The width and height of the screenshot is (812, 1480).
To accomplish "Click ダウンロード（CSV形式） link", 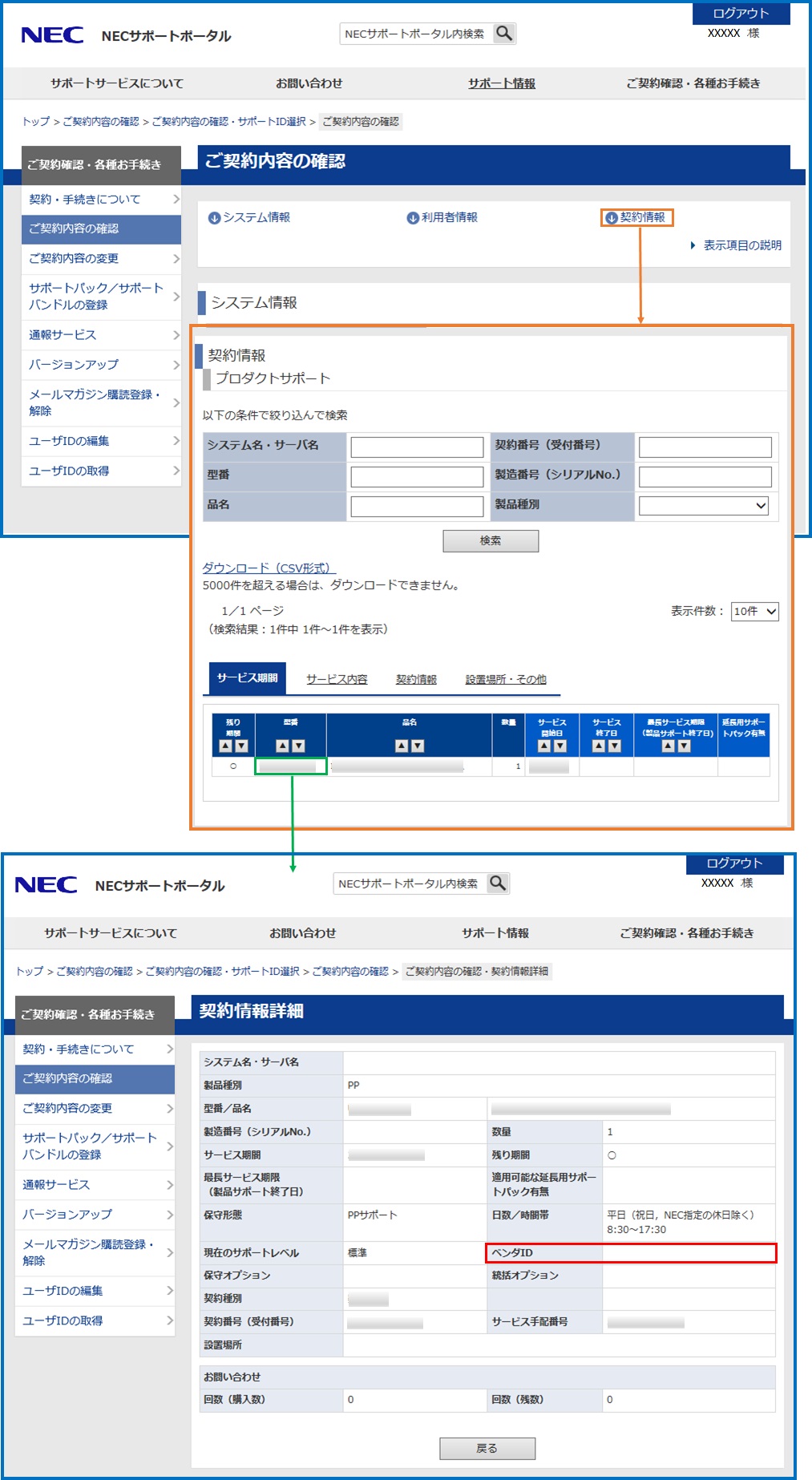I will click(x=269, y=568).
